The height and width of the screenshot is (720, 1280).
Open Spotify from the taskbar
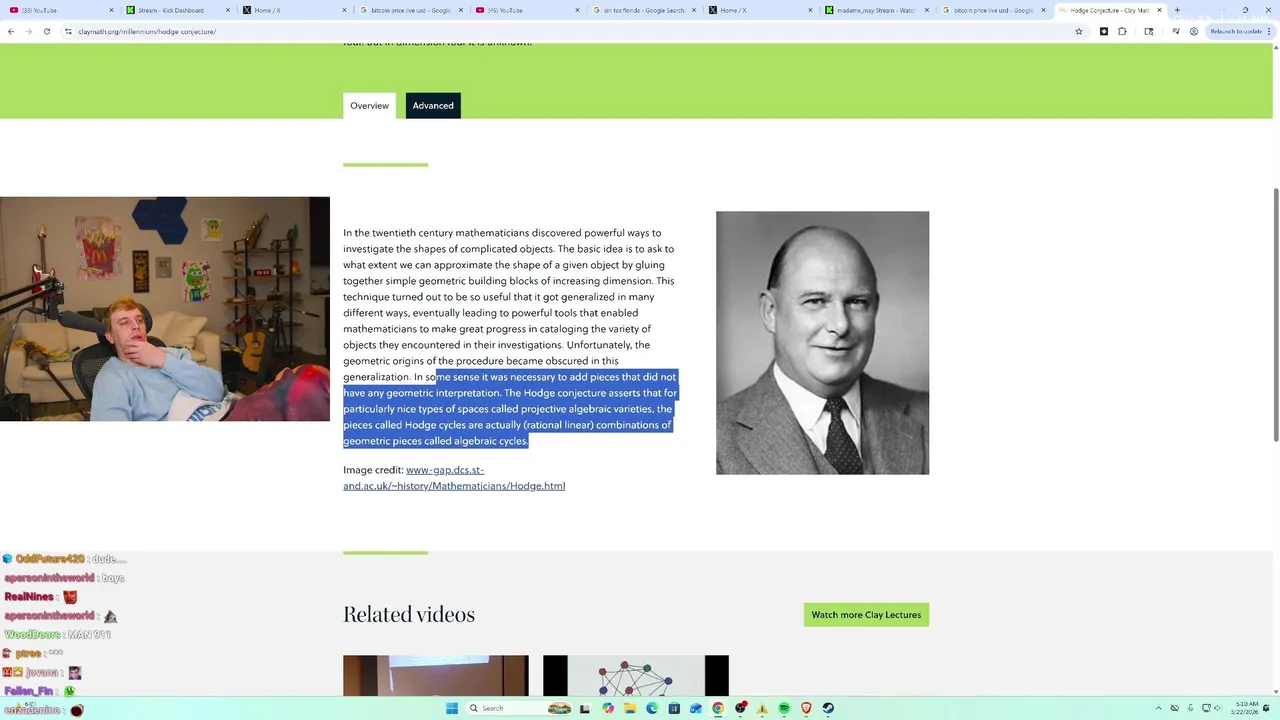pos(784,708)
